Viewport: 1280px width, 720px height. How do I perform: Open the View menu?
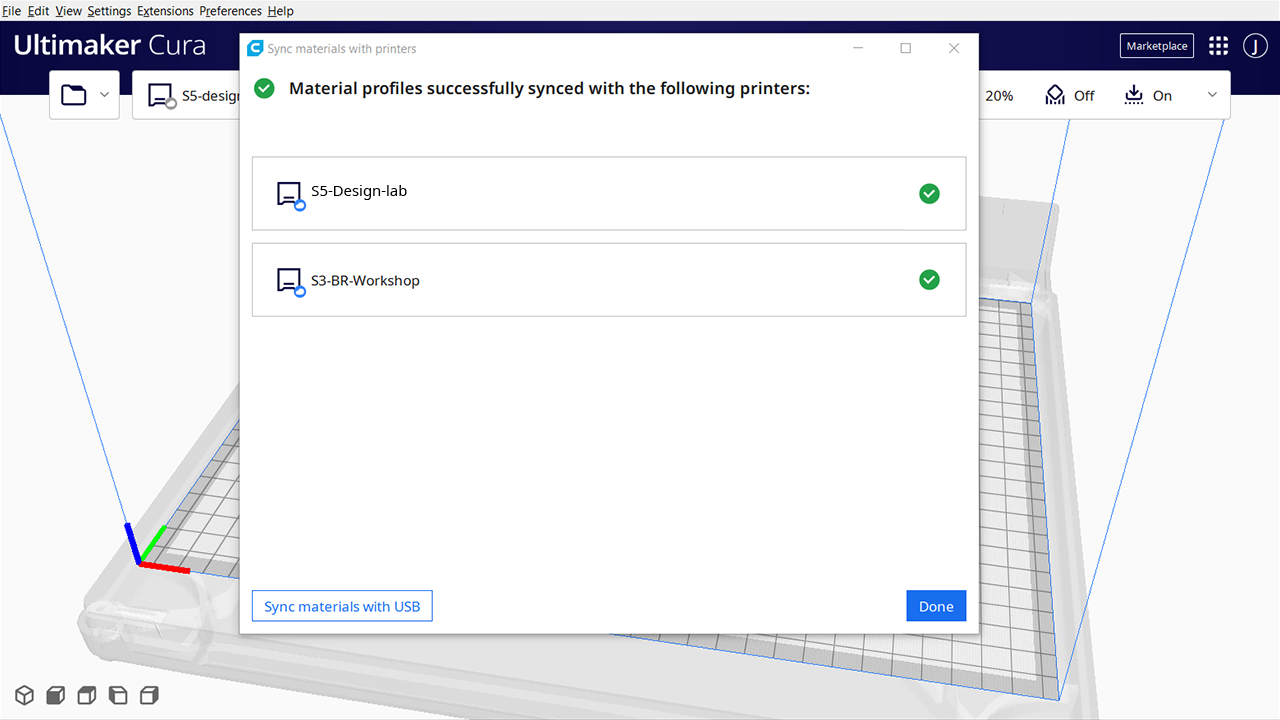(x=68, y=11)
